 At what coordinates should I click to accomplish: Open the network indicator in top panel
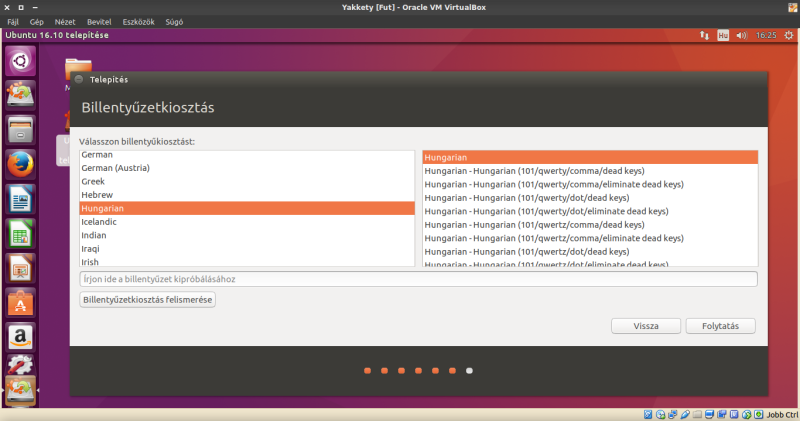tap(703, 35)
